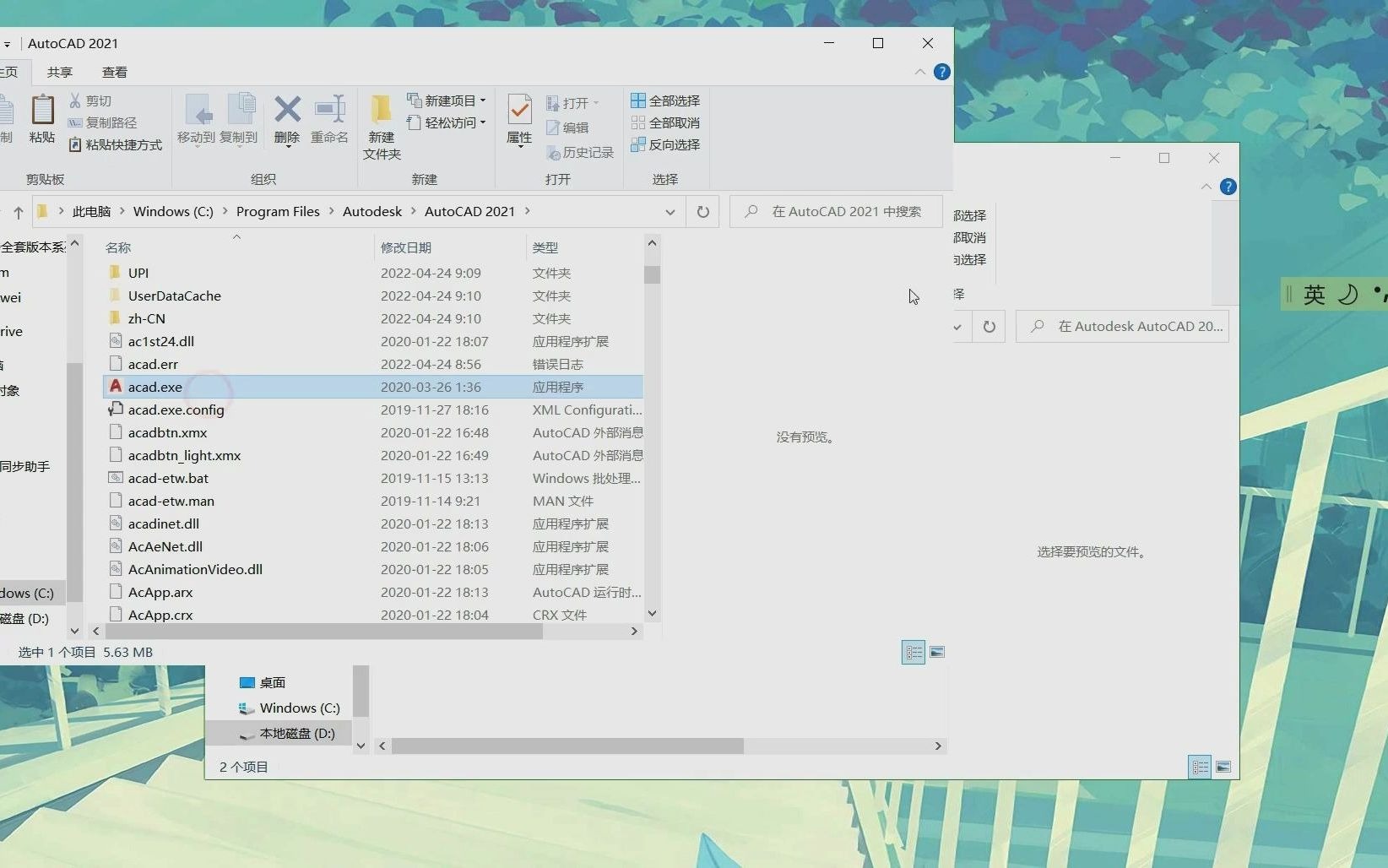Click Invert selection (反向选择)

pos(665,144)
